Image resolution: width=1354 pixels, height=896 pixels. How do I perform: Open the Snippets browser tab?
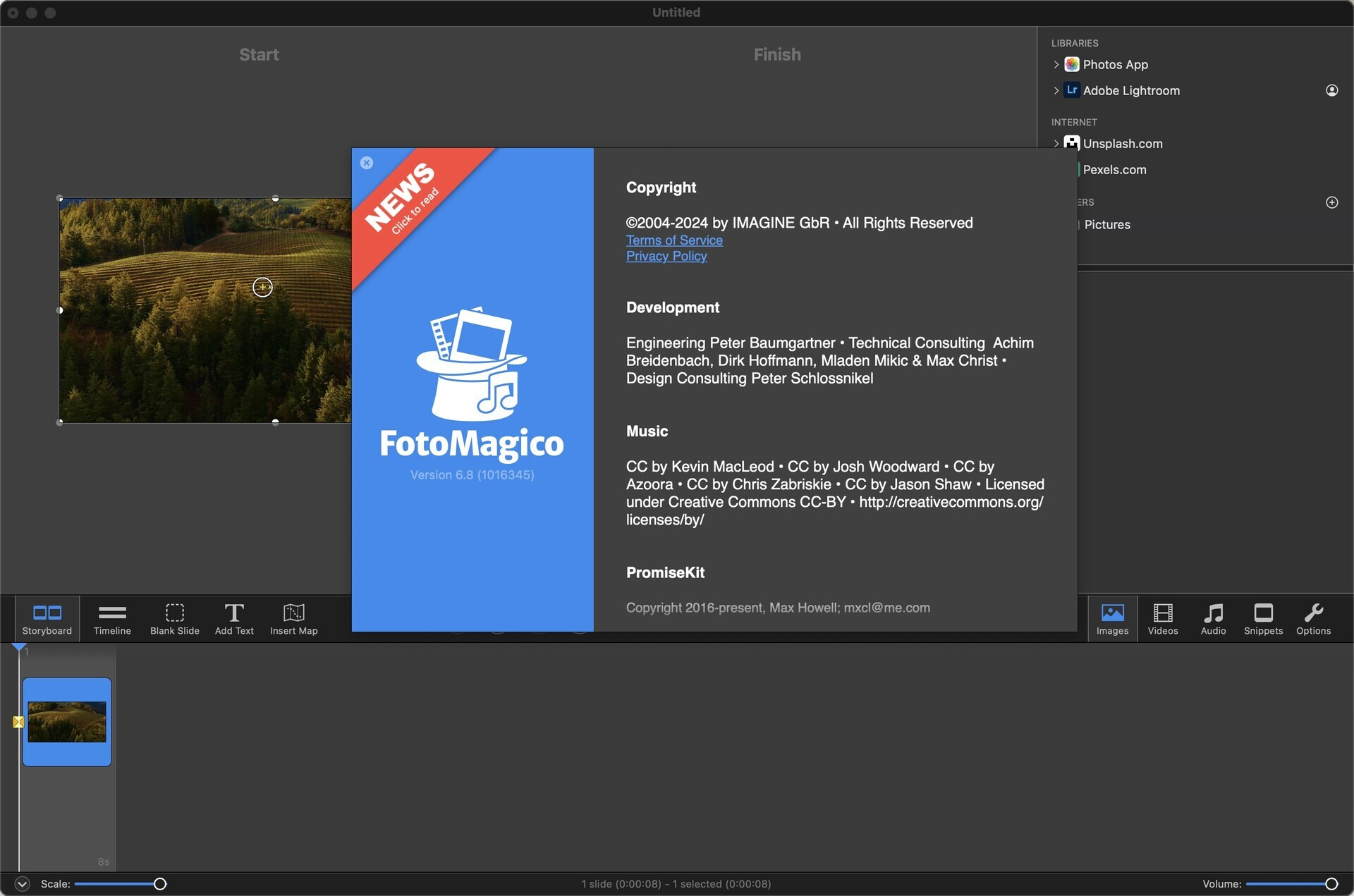coord(1263,619)
